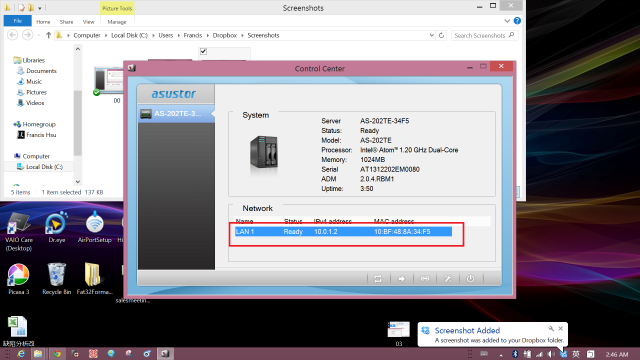The height and width of the screenshot is (360, 640).
Task: Open the Share ribbon tab in Explorer
Action: coord(66,22)
